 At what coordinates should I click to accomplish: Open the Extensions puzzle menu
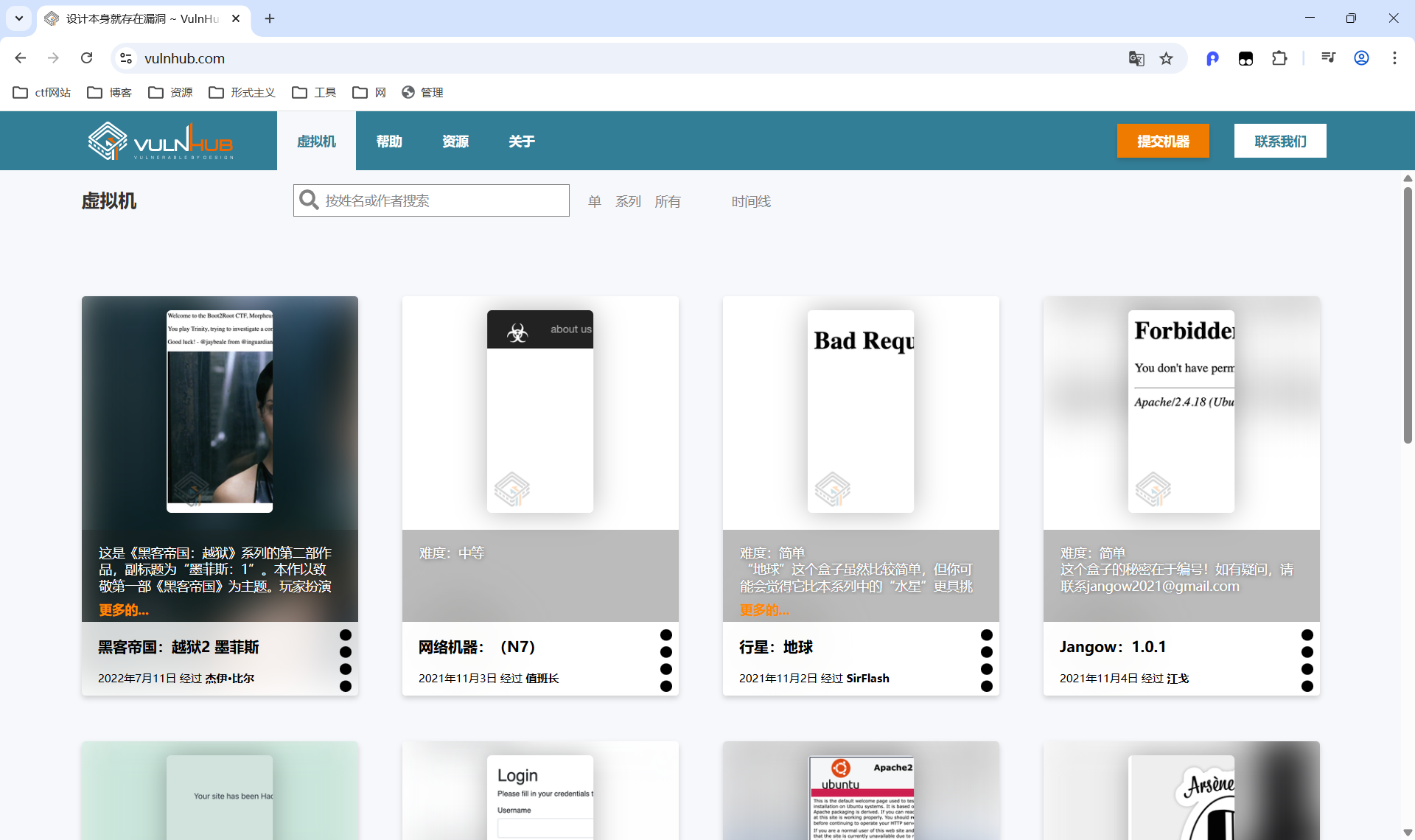(1279, 58)
